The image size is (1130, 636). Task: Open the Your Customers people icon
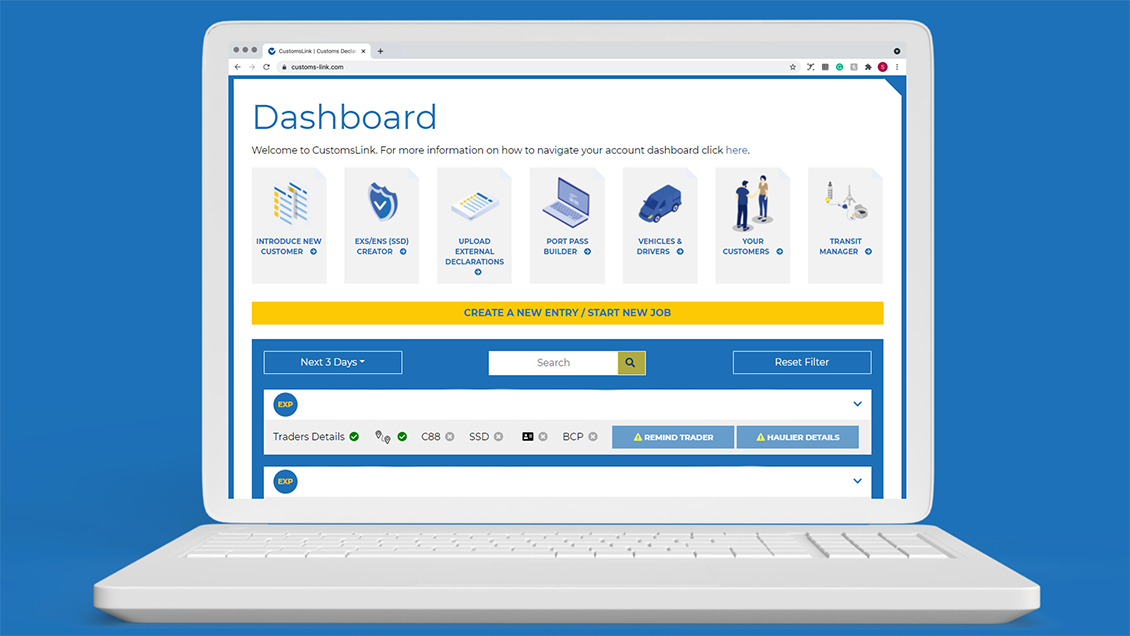[752, 202]
